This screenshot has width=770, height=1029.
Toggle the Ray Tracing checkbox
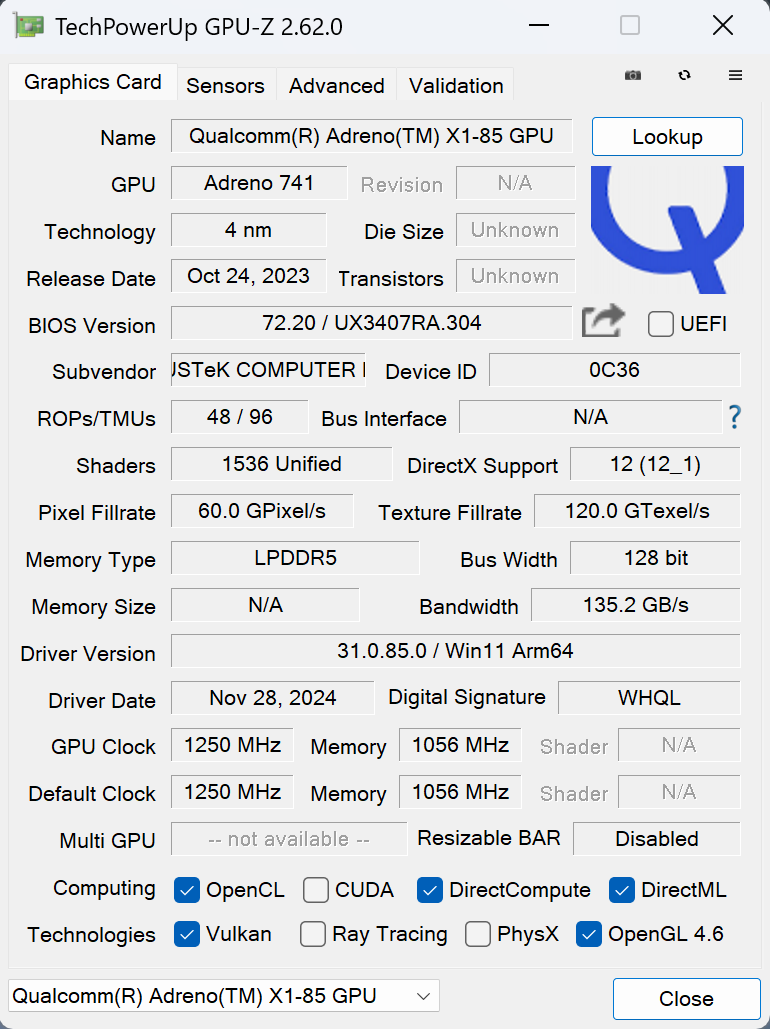(x=312, y=934)
